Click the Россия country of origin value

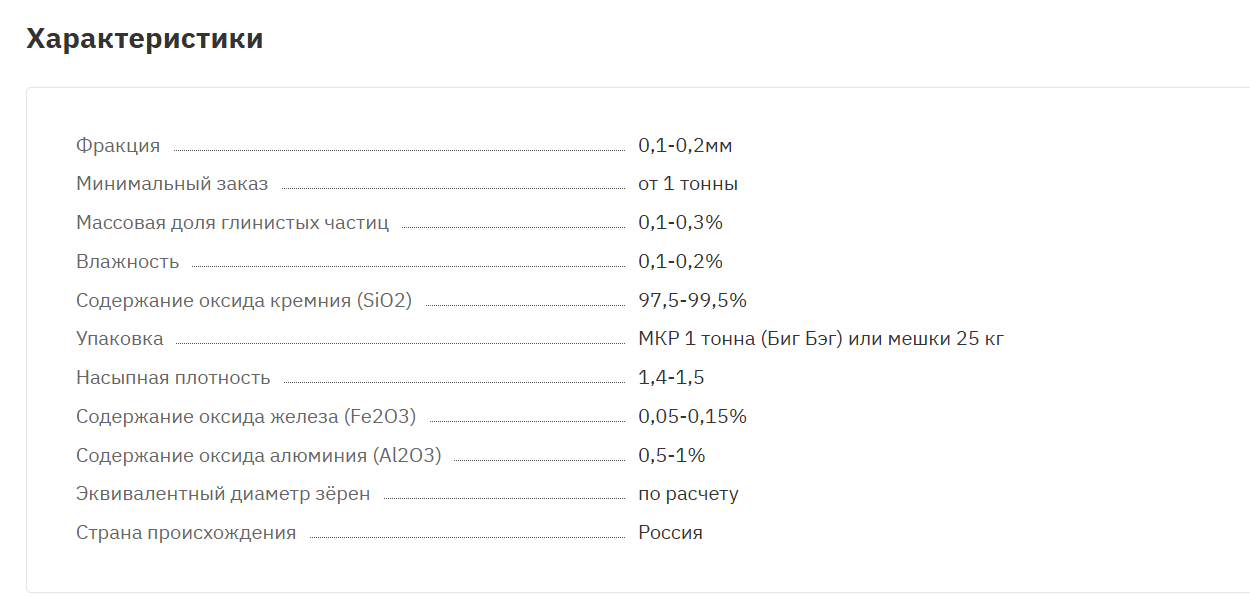pyautogui.click(x=670, y=533)
